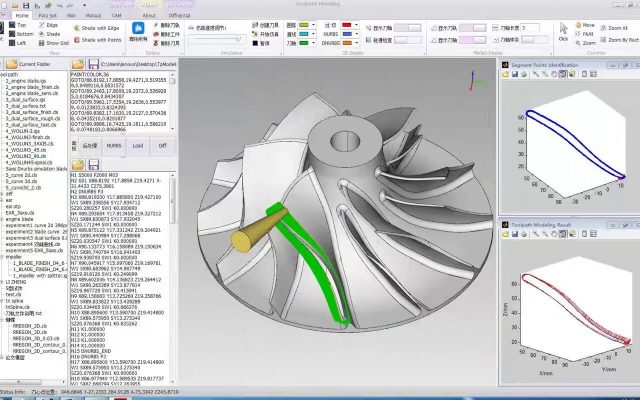Click post-process button left of NURBS
The height and width of the screenshot is (400, 640).
pyautogui.click(x=89, y=146)
